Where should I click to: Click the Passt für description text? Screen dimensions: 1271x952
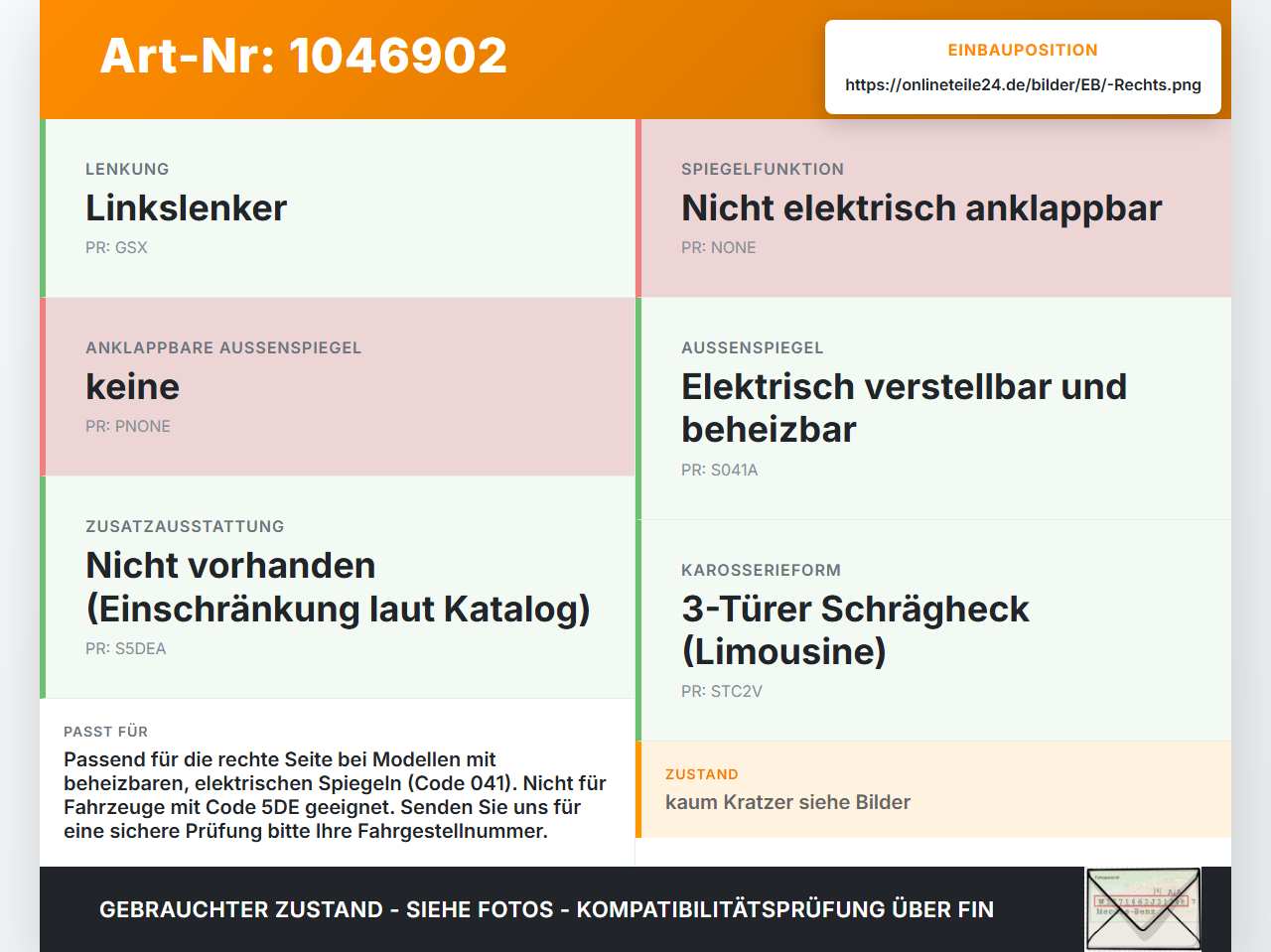(x=336, y=795)
